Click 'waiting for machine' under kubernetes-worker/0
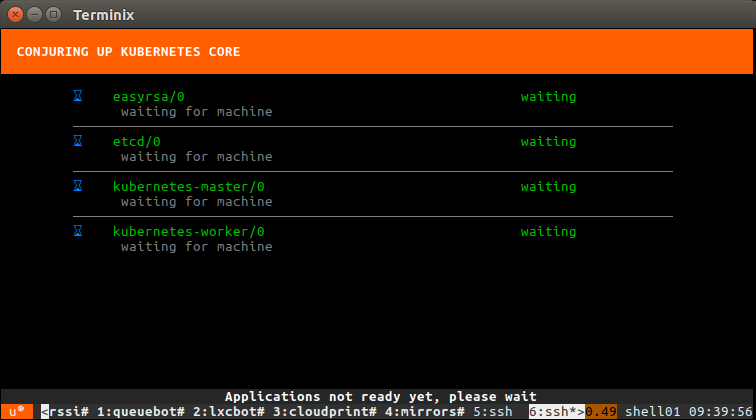 tap(197, 247)
